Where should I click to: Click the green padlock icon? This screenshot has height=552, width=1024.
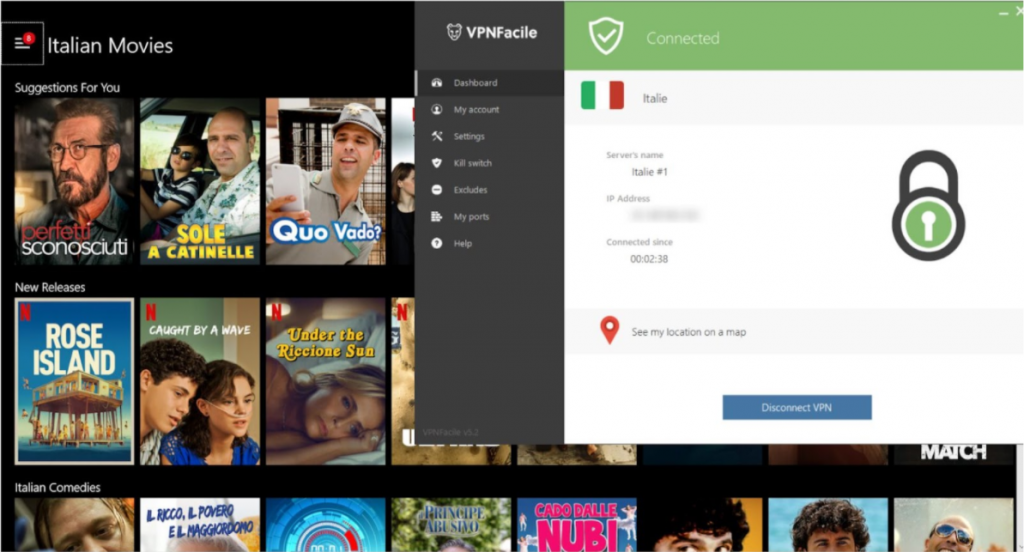click(928, 206)
